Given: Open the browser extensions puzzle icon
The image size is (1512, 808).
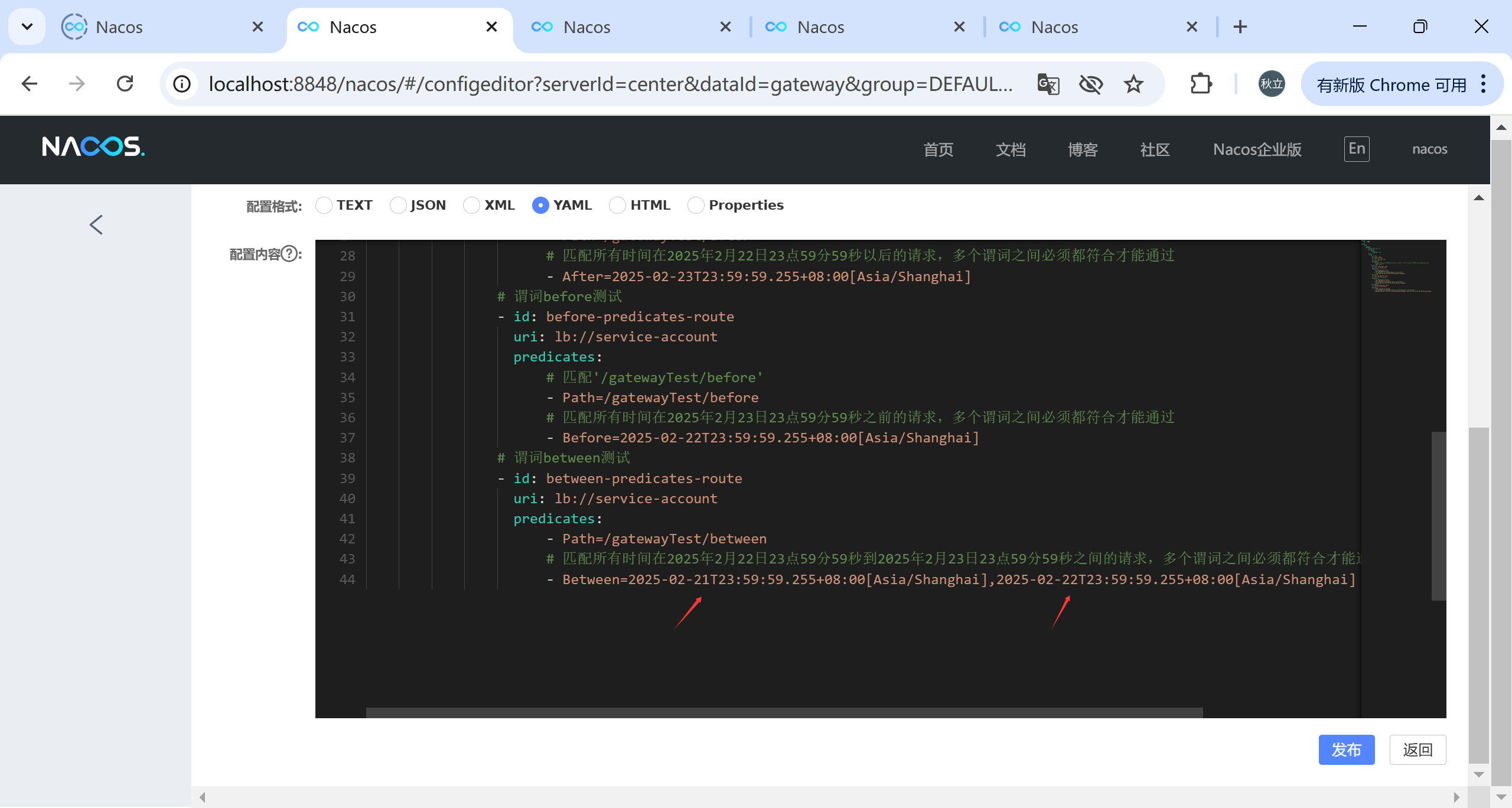Looking at the screenshot, I should click(x=1201, y=84).
